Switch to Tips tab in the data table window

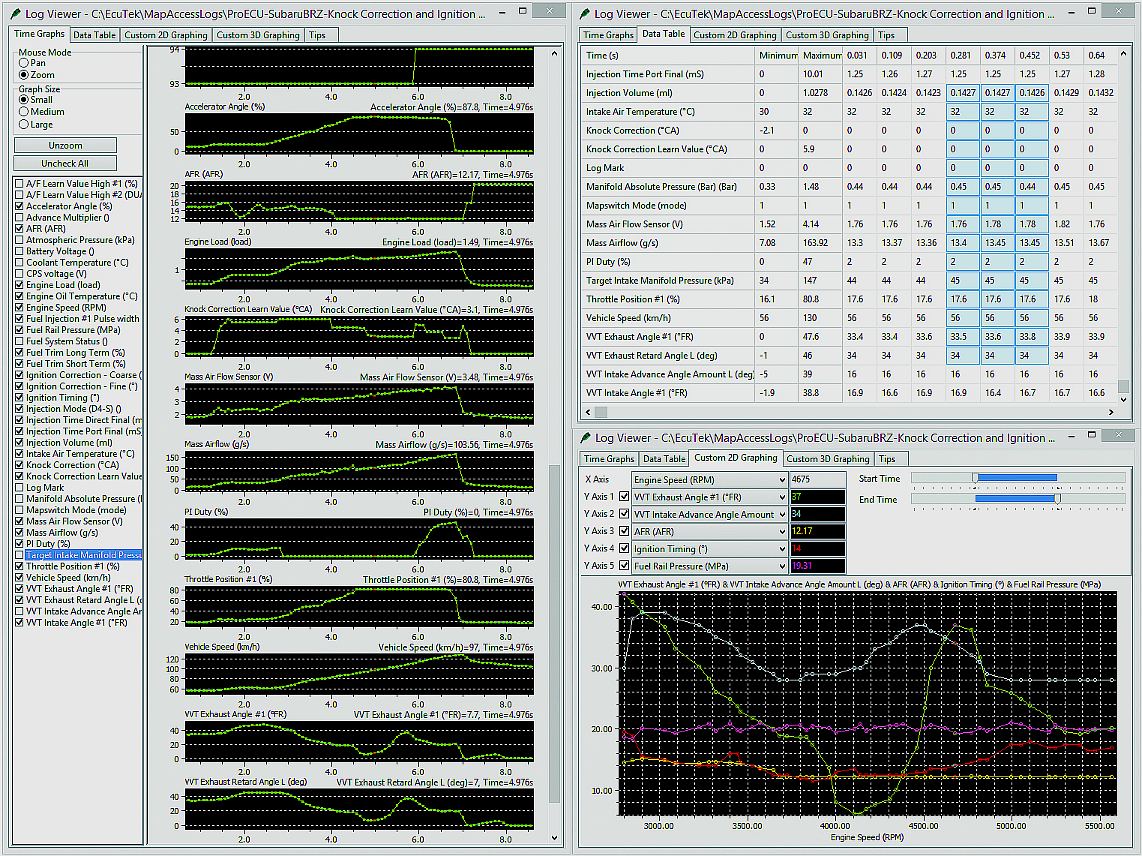click(886, 35)
